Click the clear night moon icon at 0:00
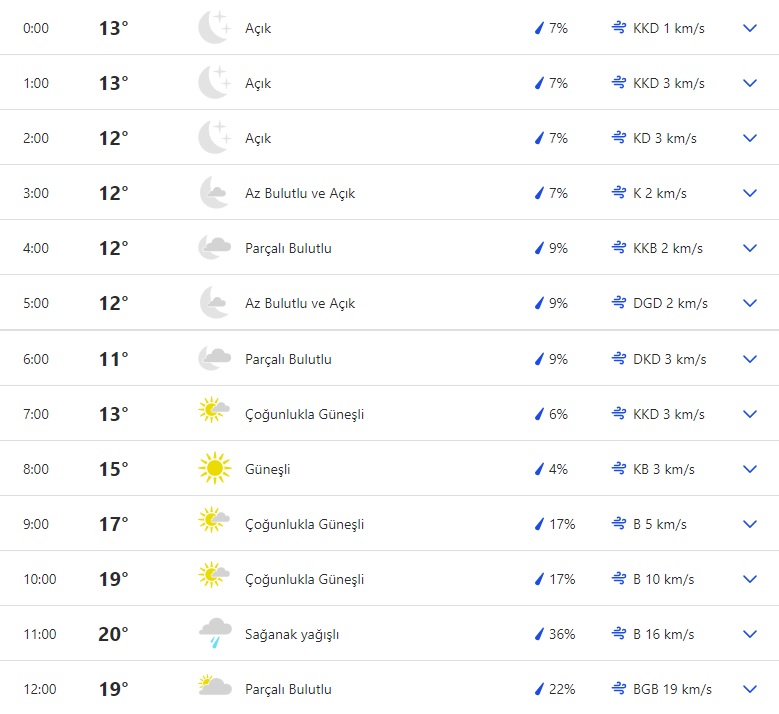This screenshot has width=779, height=714. click(x=214, y=28)
